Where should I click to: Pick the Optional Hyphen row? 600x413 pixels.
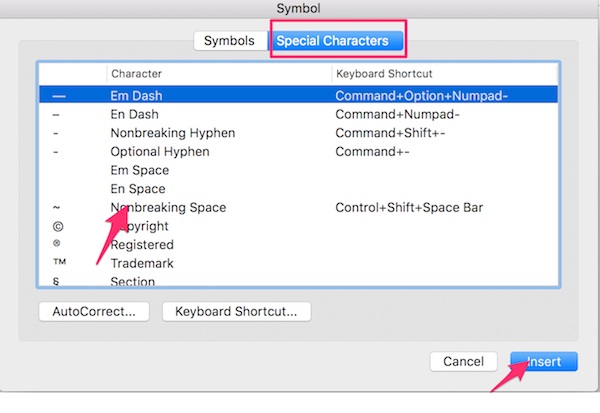[160, 152]
